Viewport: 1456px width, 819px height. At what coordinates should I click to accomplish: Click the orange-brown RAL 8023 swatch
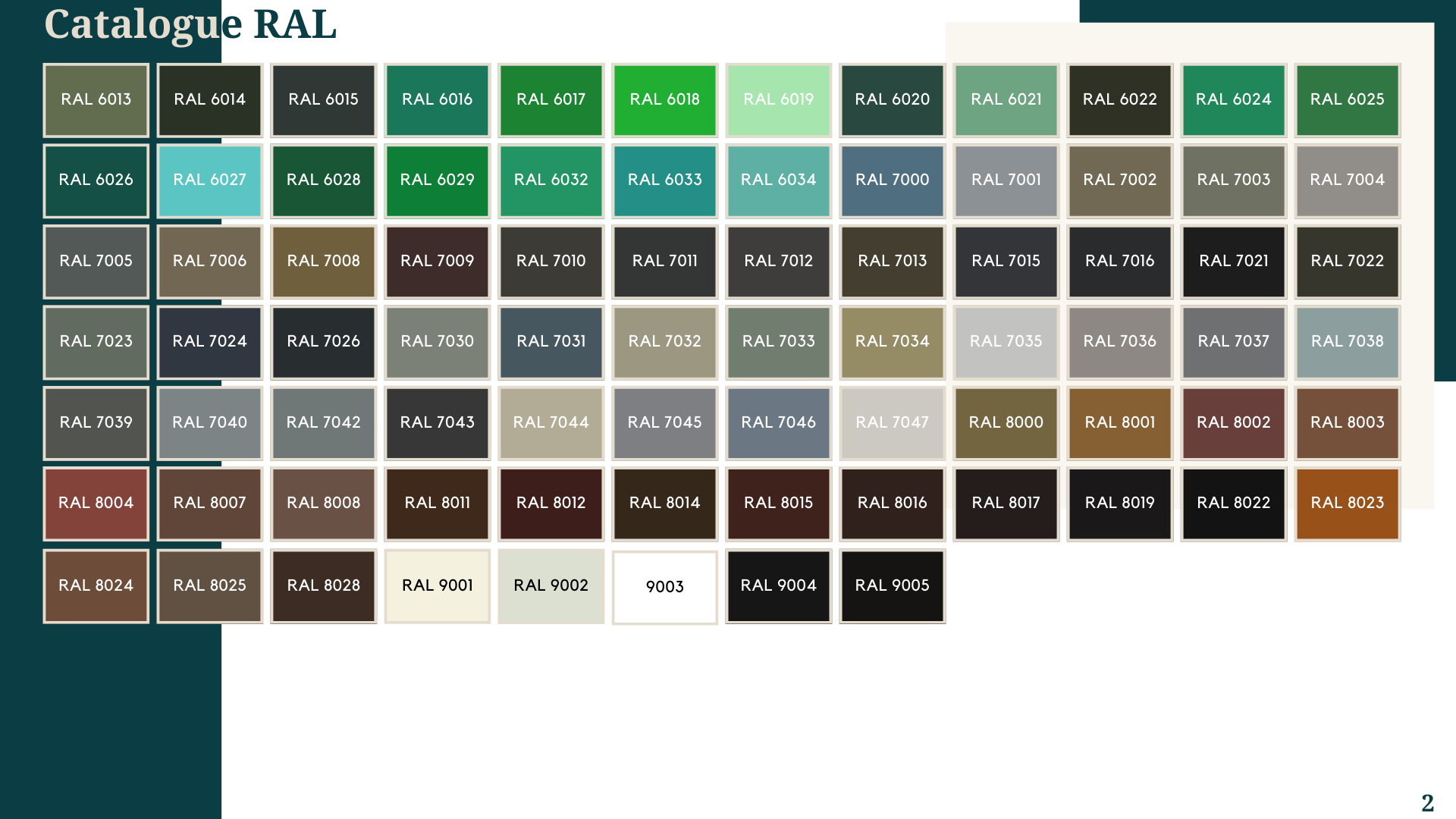[x=1348, y=504]
